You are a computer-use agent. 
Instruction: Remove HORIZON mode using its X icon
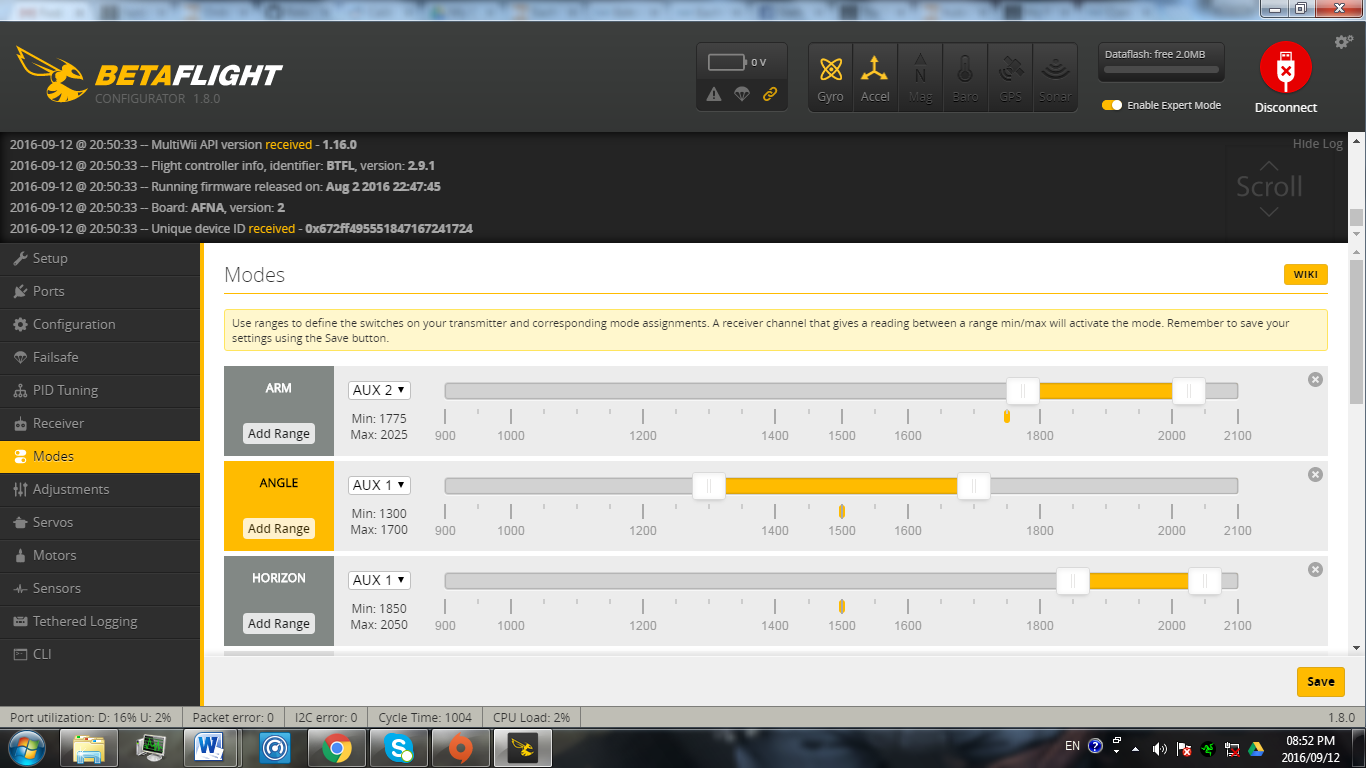coord(1315,569)
